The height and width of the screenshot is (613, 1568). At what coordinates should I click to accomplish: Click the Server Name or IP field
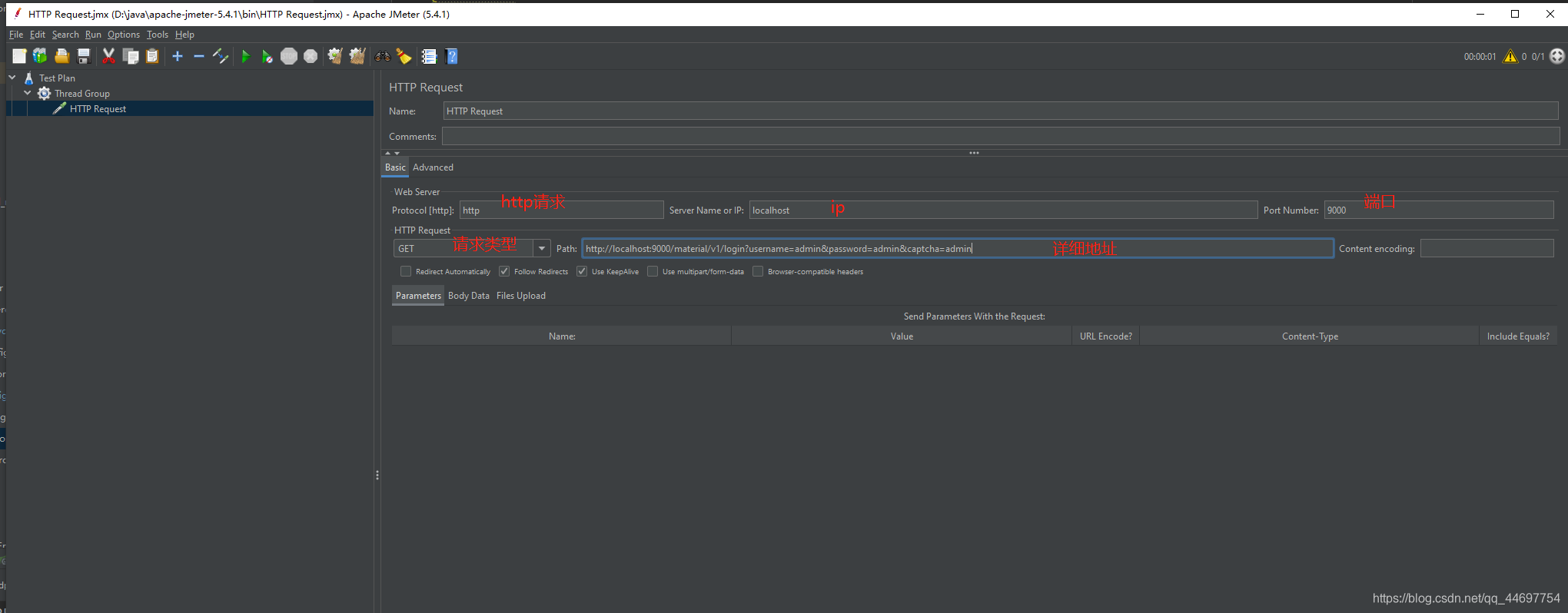coord(1004,210)
